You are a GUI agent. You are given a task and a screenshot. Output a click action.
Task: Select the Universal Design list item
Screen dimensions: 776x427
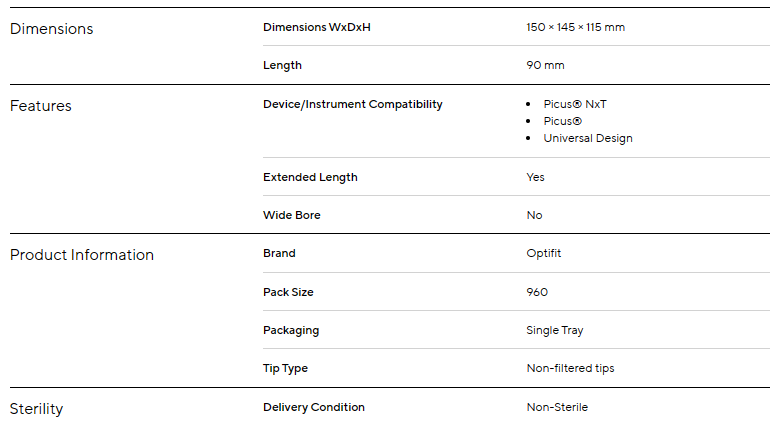pos(588,138)
